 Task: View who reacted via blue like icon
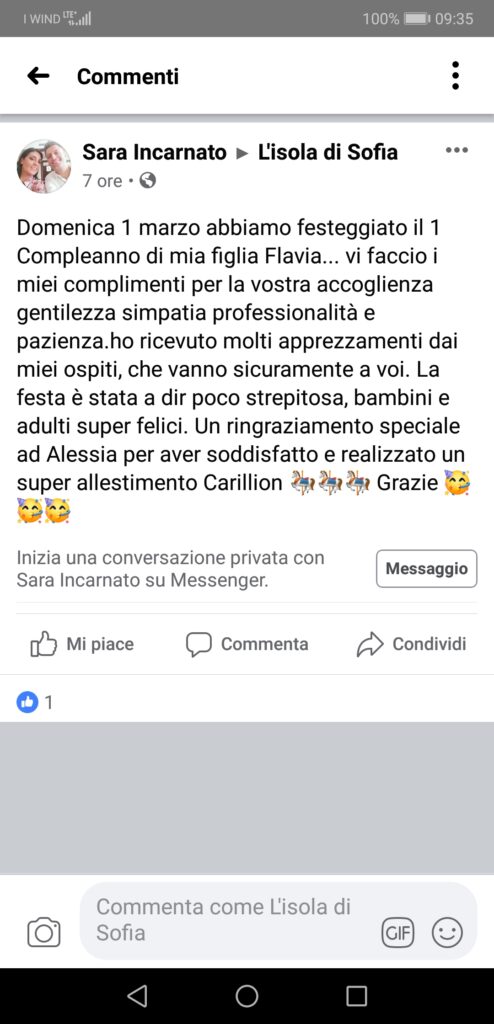point(27,702)
